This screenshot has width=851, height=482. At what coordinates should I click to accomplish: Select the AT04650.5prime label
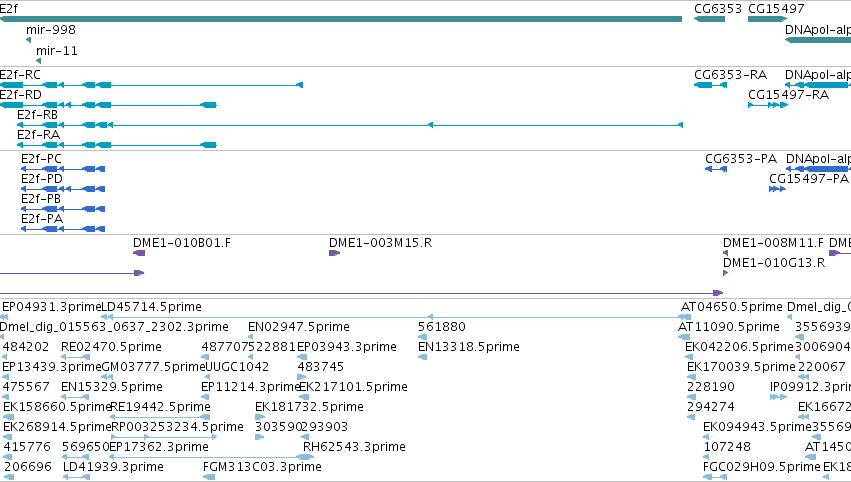732,307
